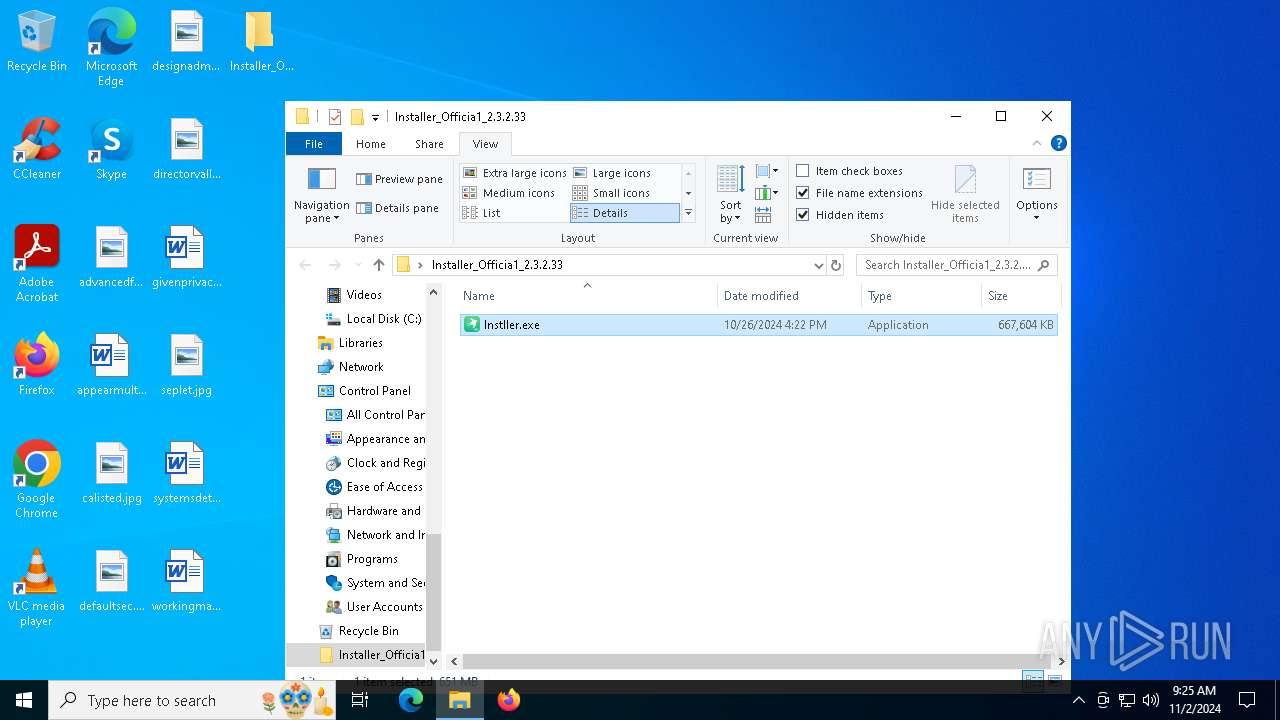Expand the layout gallery more arrow
This screenshot has height=720, width=1280.
pos(688,213)
